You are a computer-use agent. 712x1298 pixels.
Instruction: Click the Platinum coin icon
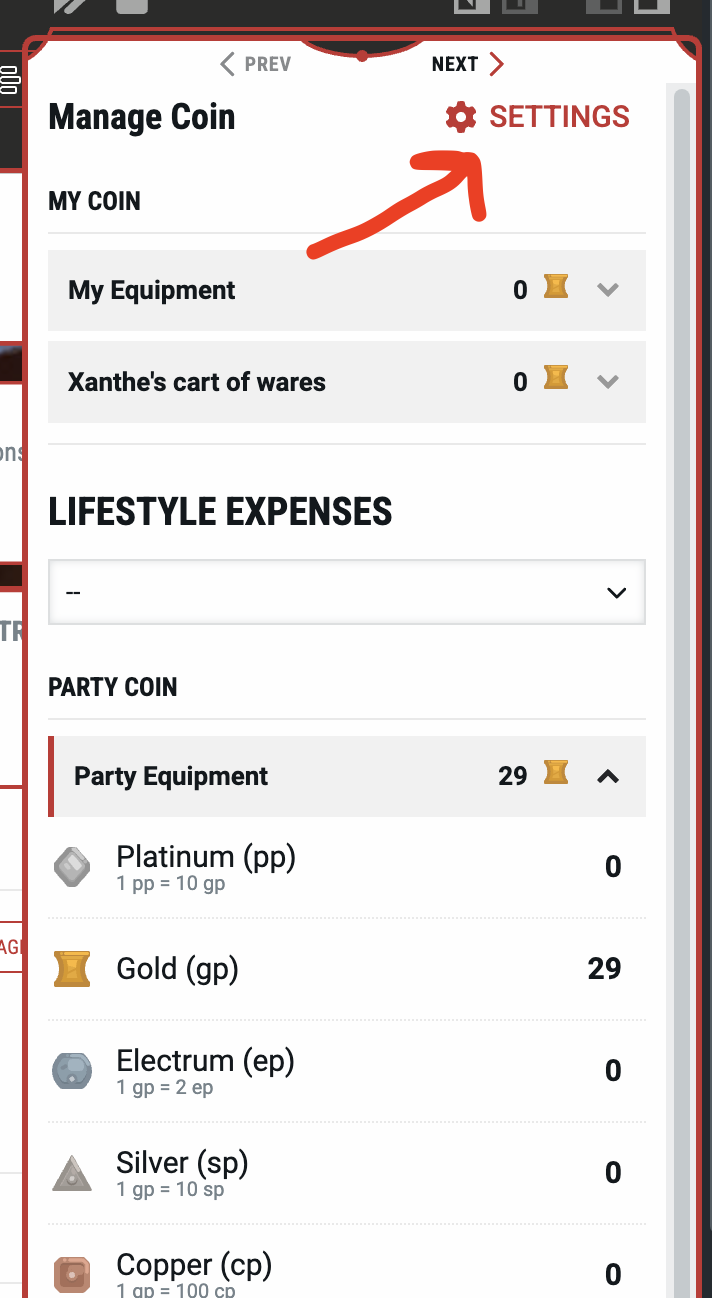pyautogui.click(x=72, y=867)
